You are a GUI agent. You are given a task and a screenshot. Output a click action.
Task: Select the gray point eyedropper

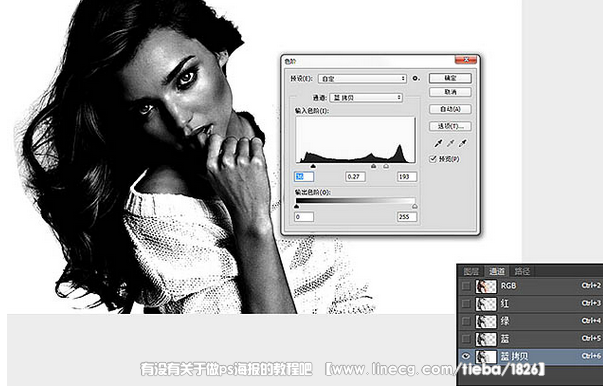tap(451, 143)
